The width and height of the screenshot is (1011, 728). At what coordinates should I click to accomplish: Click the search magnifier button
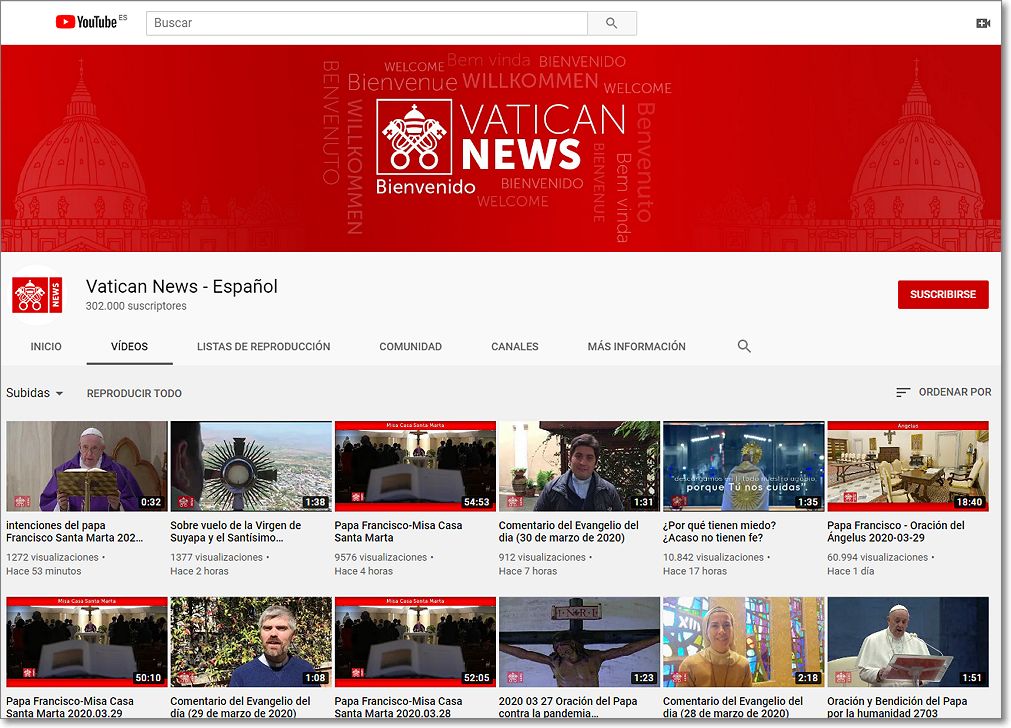(612, 23)
